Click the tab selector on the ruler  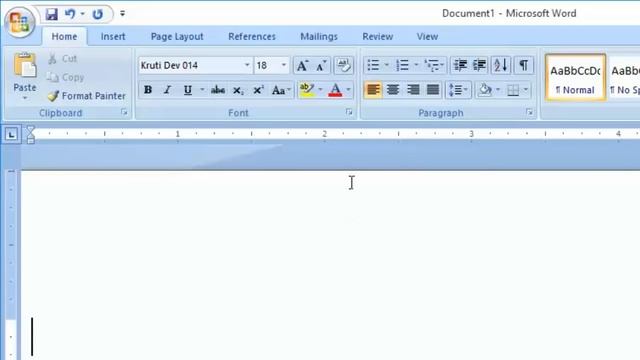11,134
